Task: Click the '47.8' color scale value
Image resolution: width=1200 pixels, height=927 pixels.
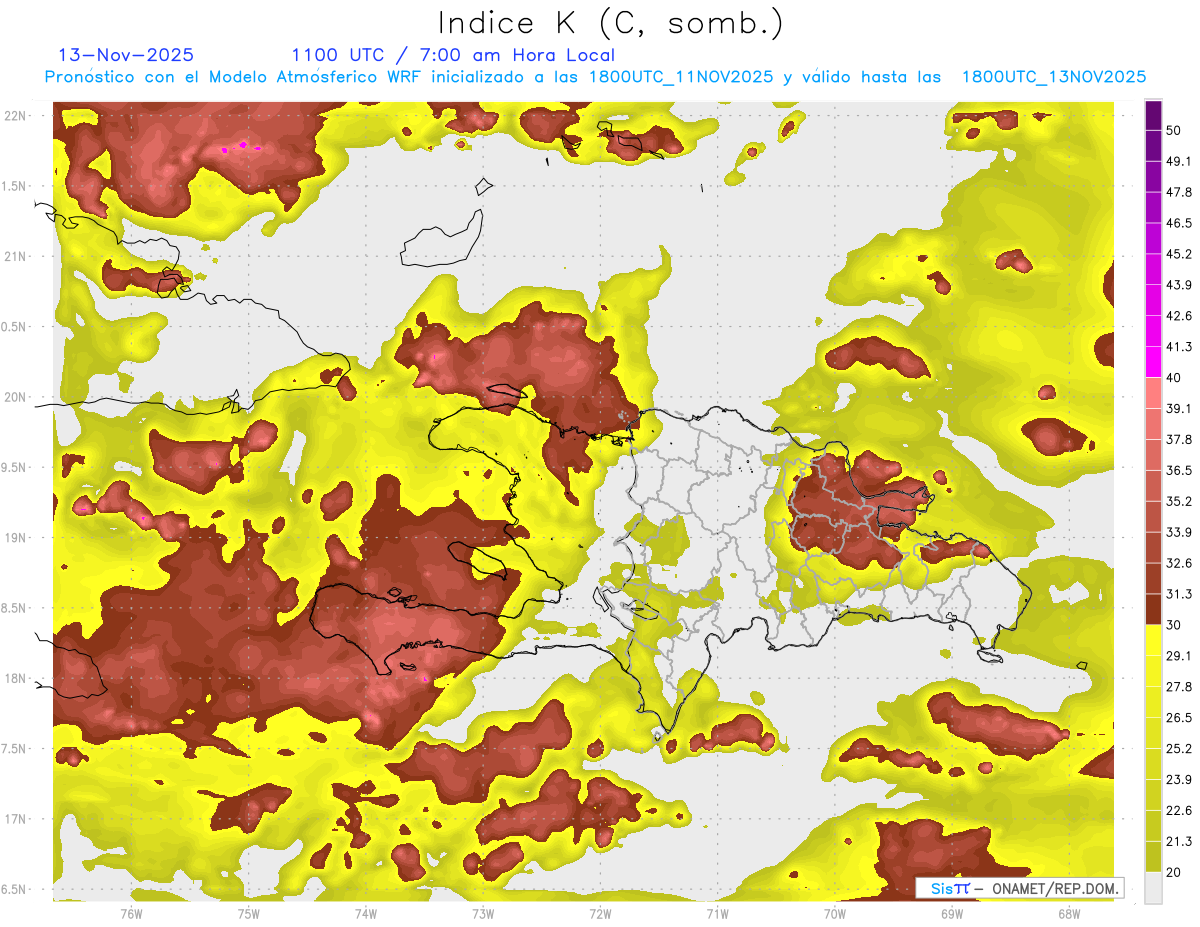Action: click(1179, 192)
